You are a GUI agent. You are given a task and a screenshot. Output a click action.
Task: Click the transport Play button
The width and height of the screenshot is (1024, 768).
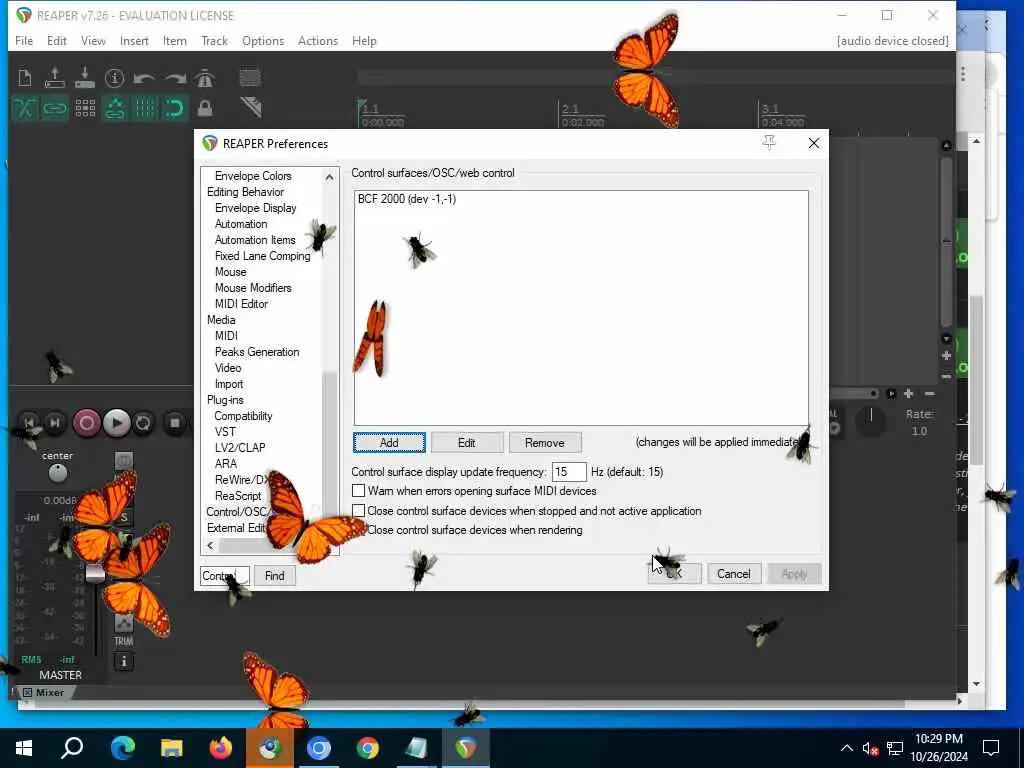click(x=116, y=423)
